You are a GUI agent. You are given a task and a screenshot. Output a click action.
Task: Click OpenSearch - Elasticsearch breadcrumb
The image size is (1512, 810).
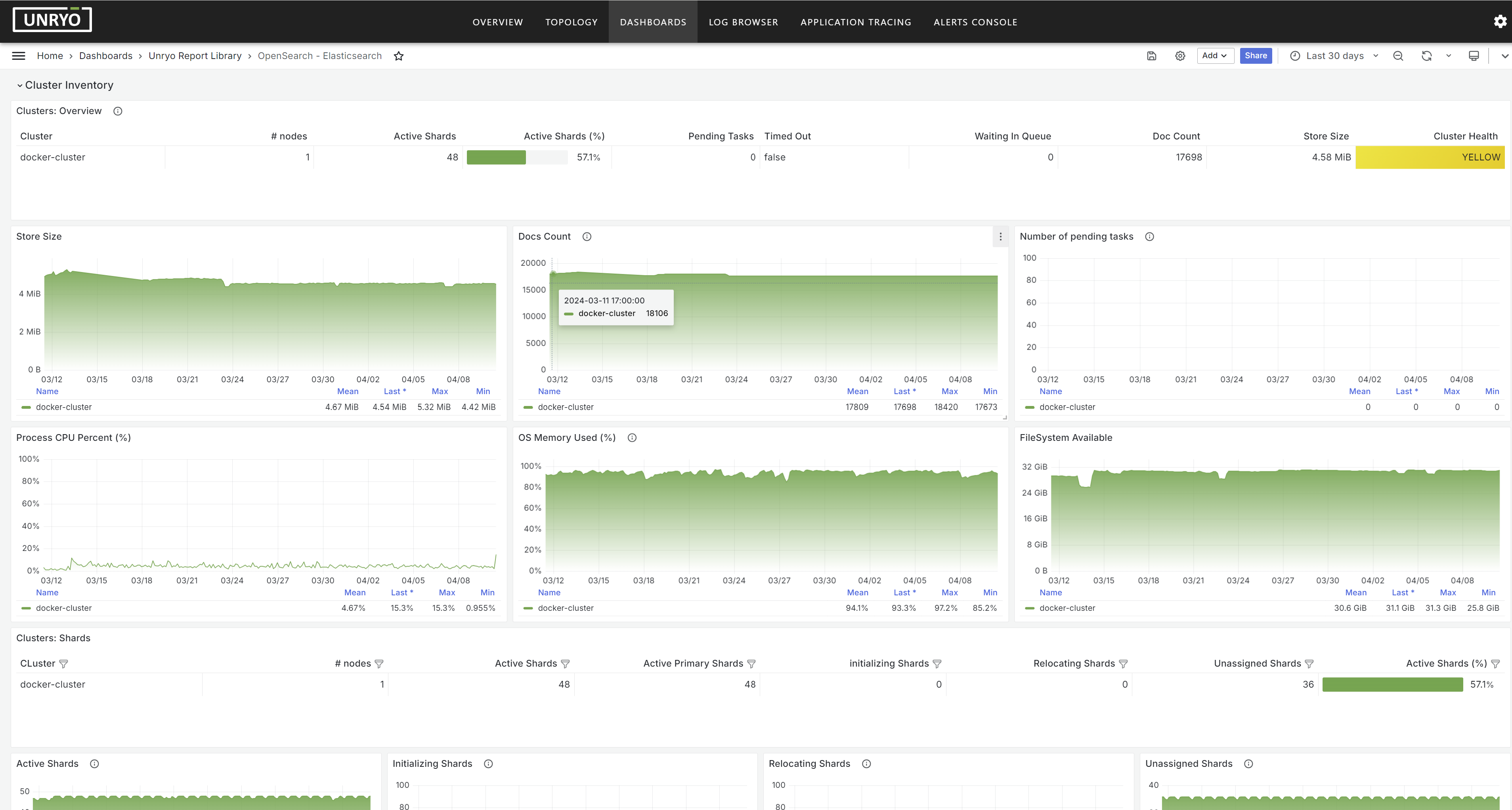319,56
